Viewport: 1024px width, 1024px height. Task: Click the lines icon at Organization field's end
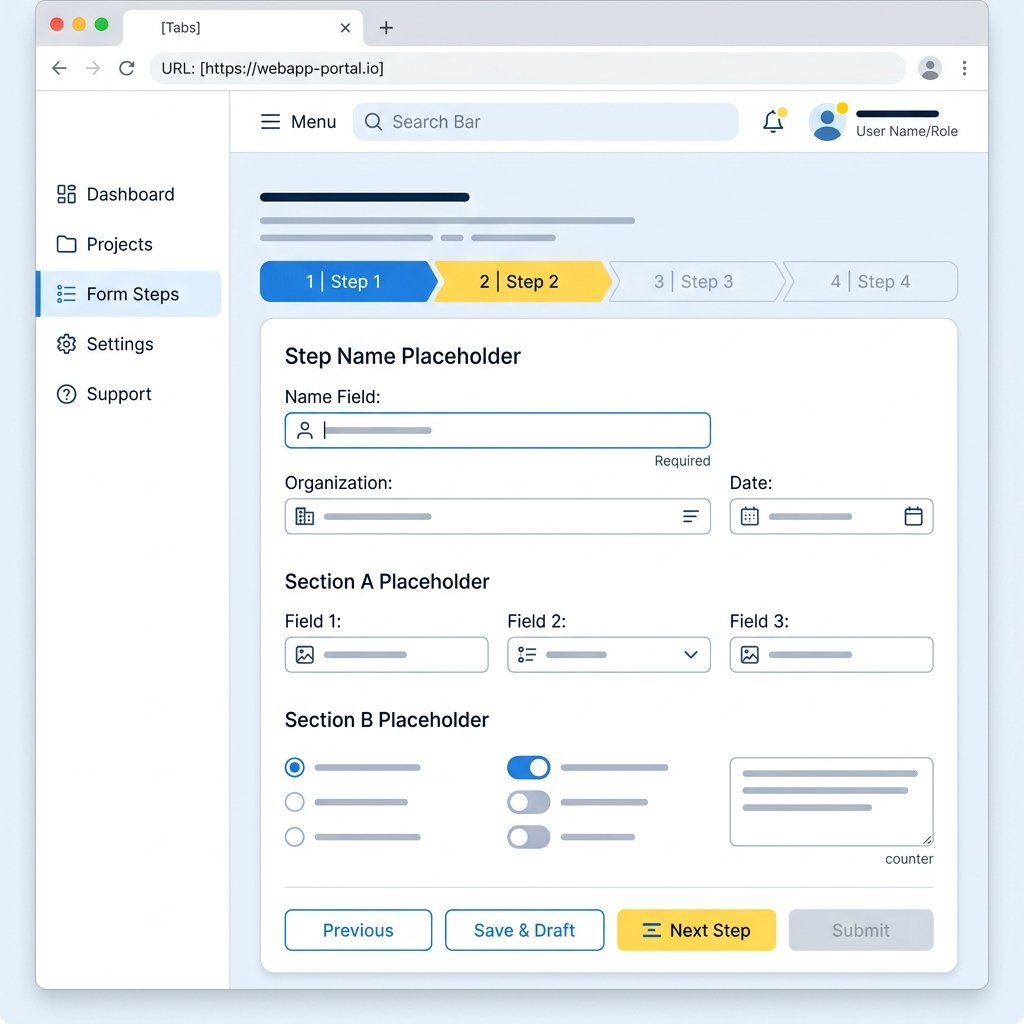[690, 517]
